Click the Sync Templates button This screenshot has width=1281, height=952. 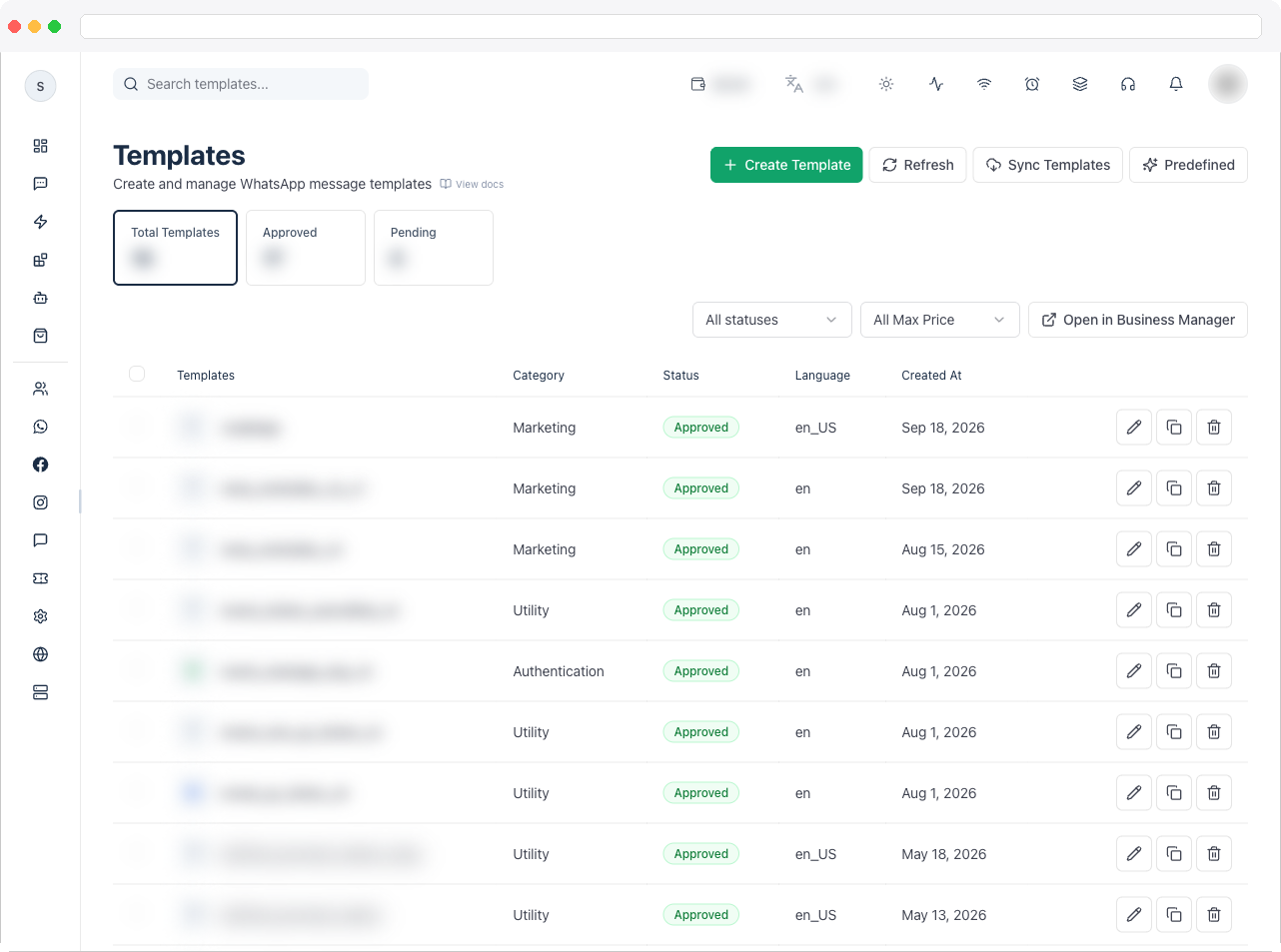pyautogui.click(x=1048, y=165)
